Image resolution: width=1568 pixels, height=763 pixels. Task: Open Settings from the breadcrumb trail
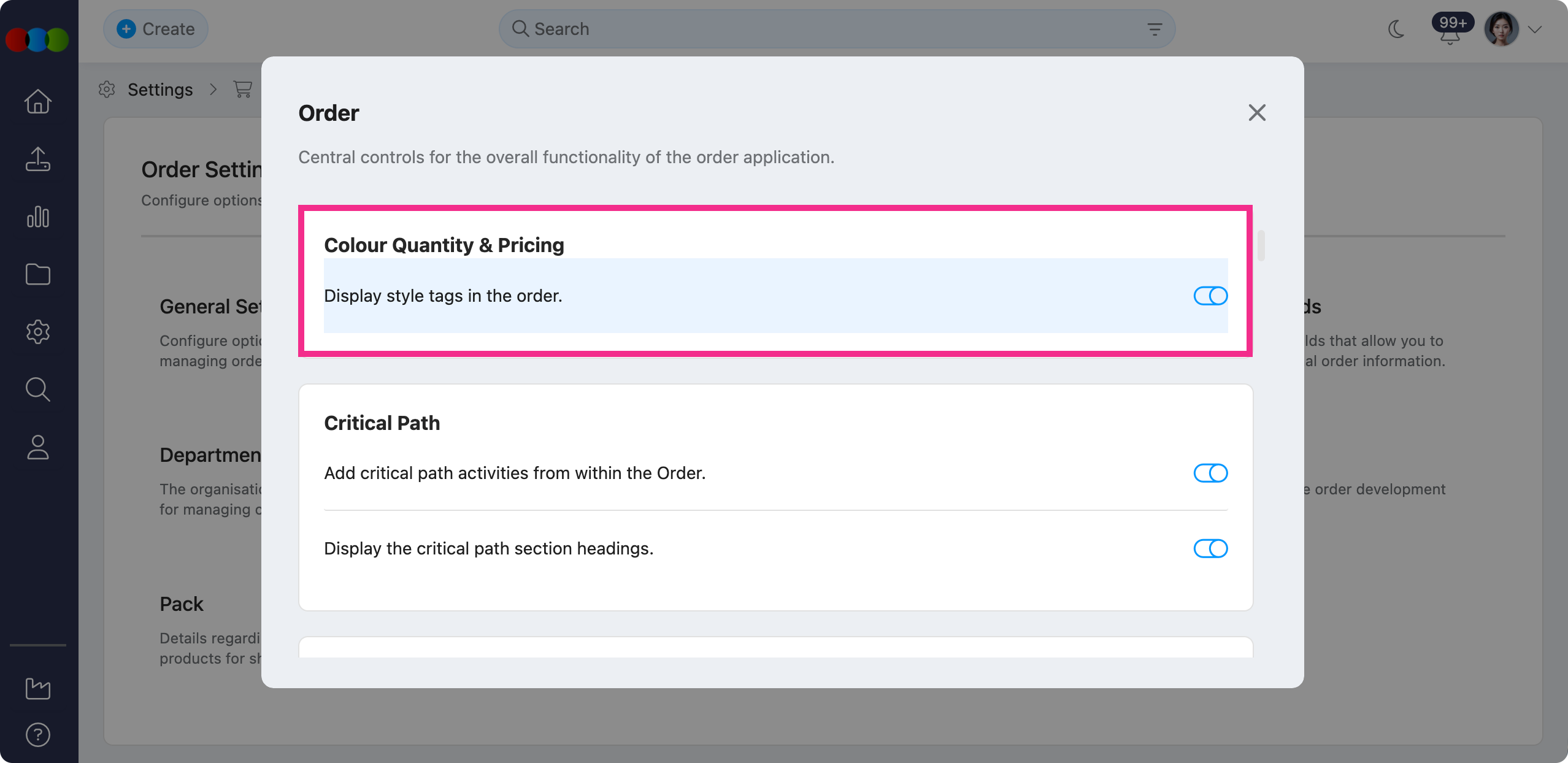tap(160, 90)
